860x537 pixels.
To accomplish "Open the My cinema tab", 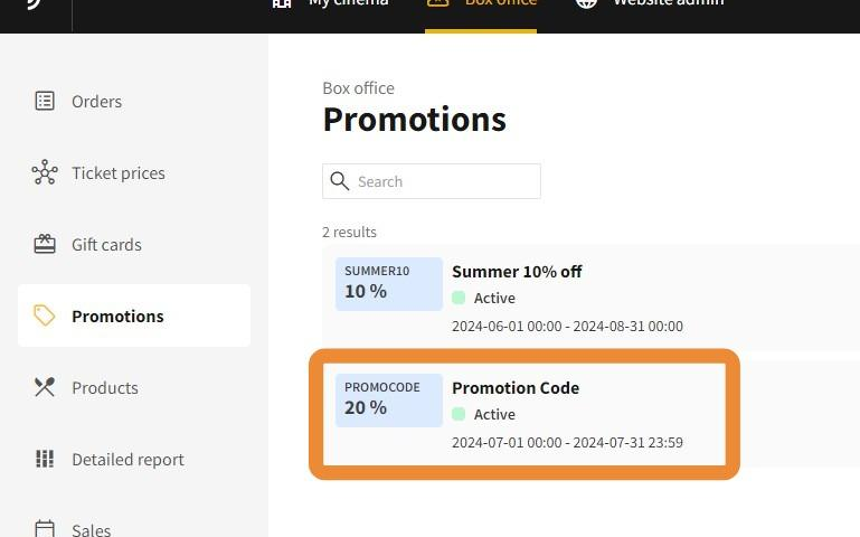I will (329, 5).
